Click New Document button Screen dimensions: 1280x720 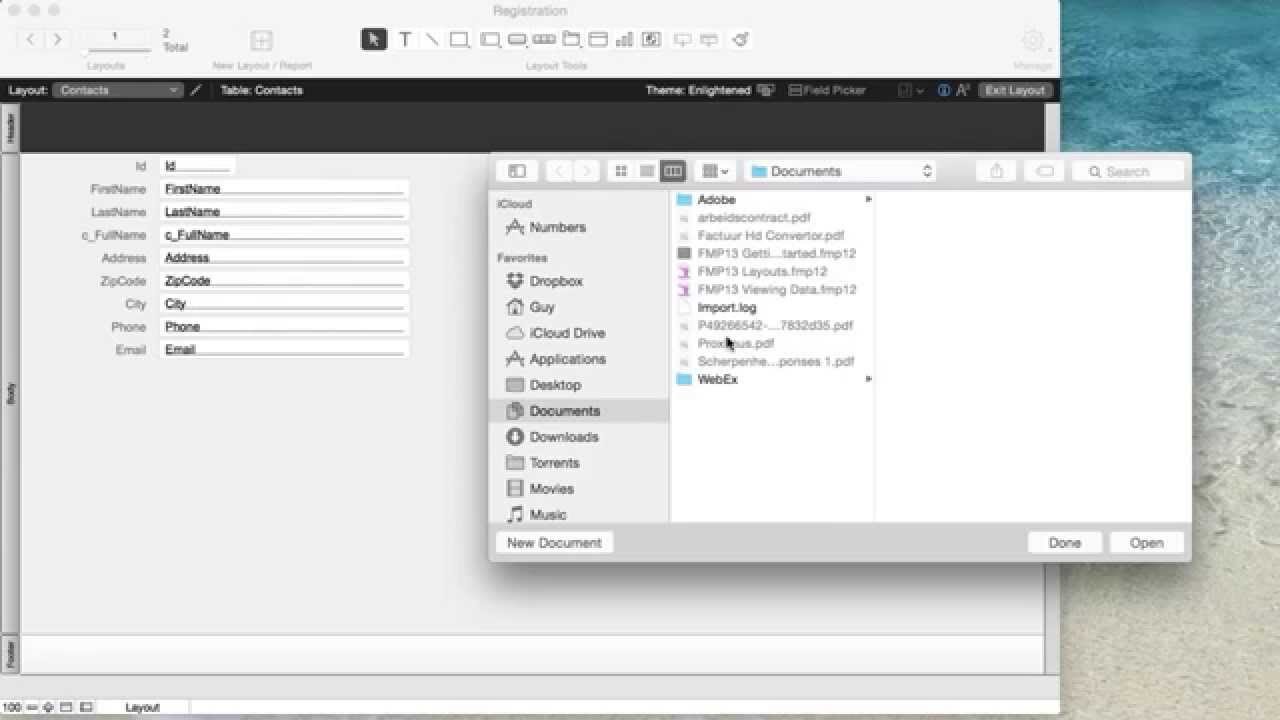(554, 543)
